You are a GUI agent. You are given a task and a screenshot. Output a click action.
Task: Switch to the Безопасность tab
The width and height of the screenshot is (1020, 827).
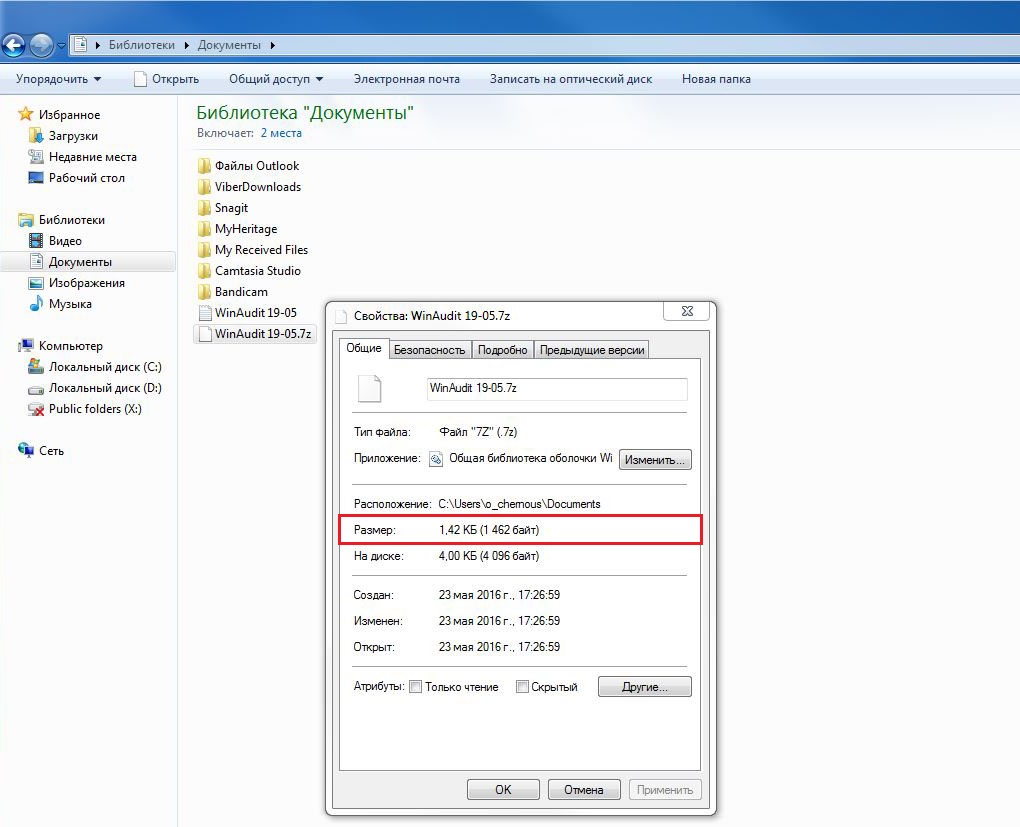pyautogui.click(x=429, y=350)
